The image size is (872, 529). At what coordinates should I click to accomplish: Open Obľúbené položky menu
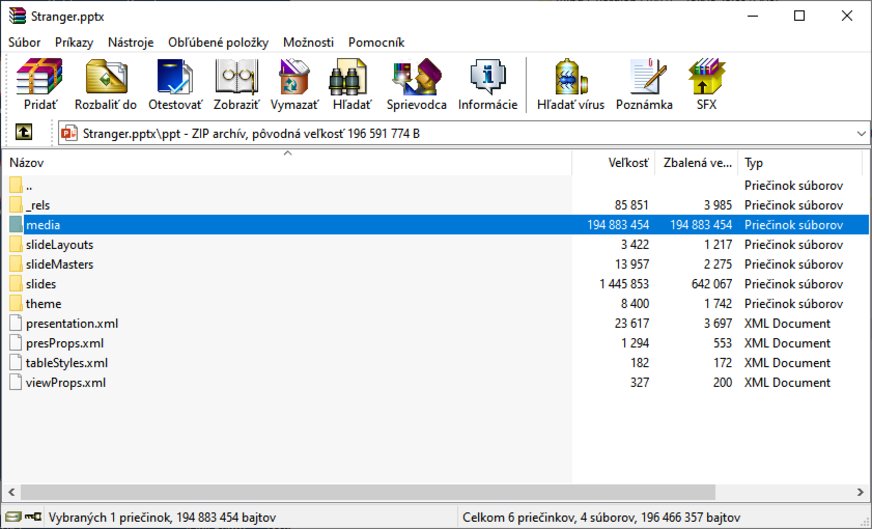pyautogui.click(x=218, y=42)
